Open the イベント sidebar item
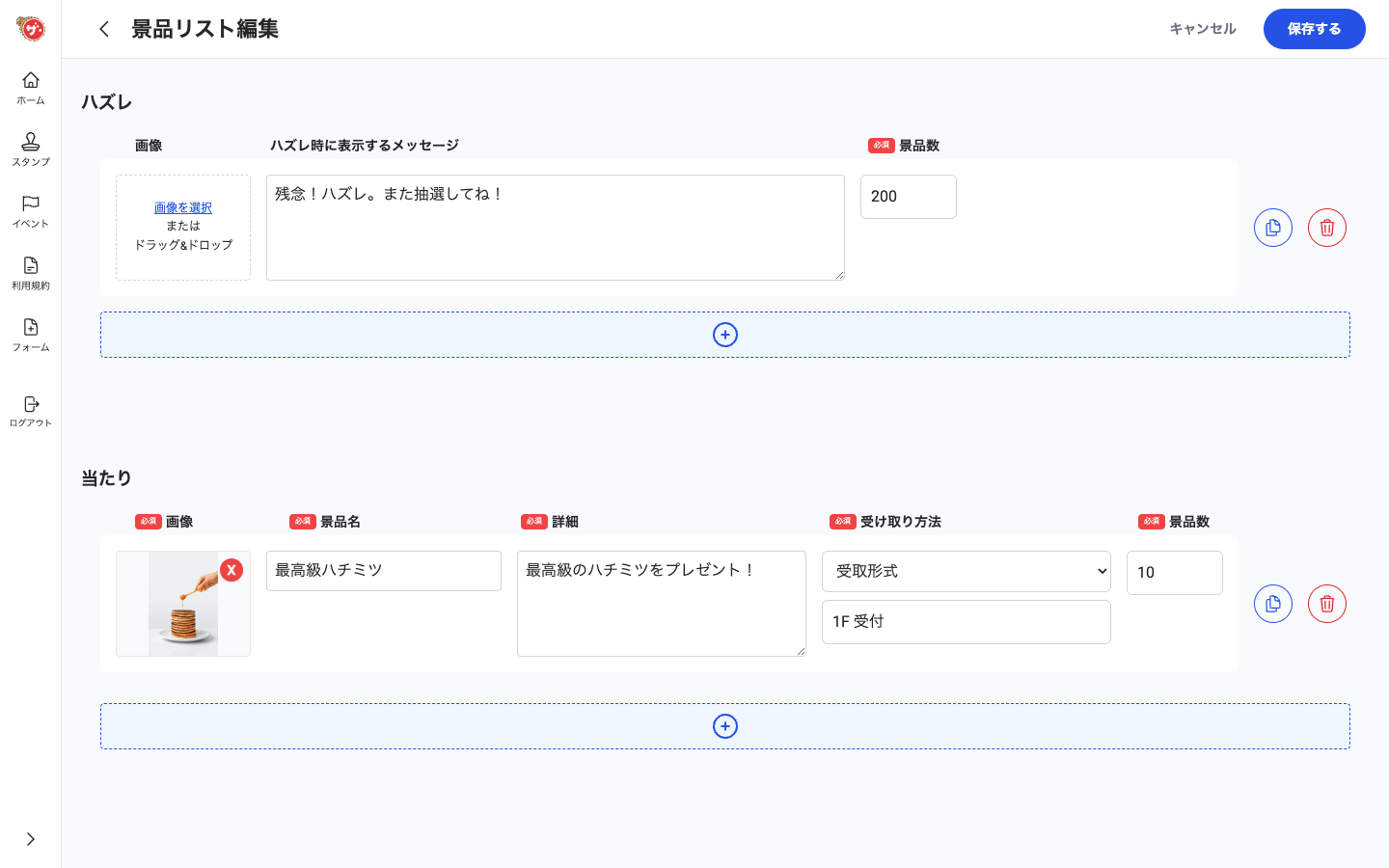 click(31, 211)
